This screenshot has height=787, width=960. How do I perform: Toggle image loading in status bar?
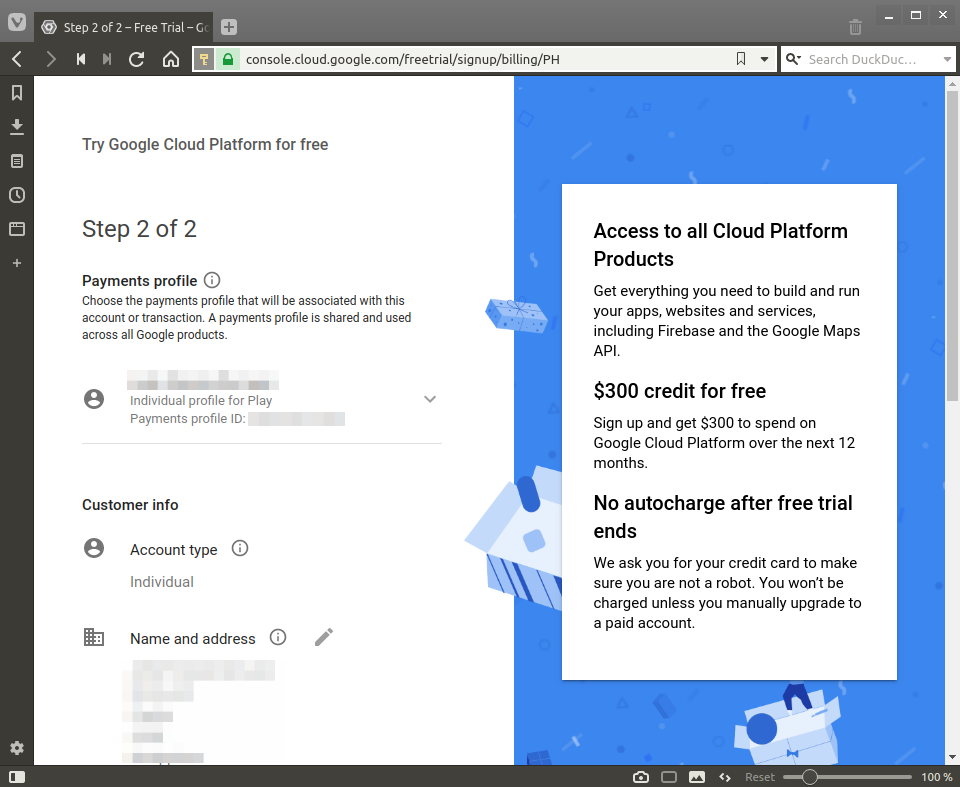697,777
